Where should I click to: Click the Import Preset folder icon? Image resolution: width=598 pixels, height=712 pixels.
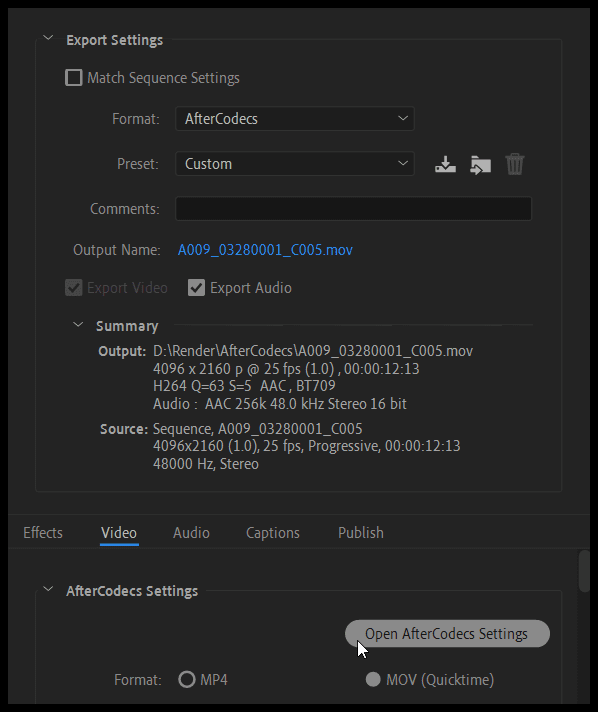[480, 164]
